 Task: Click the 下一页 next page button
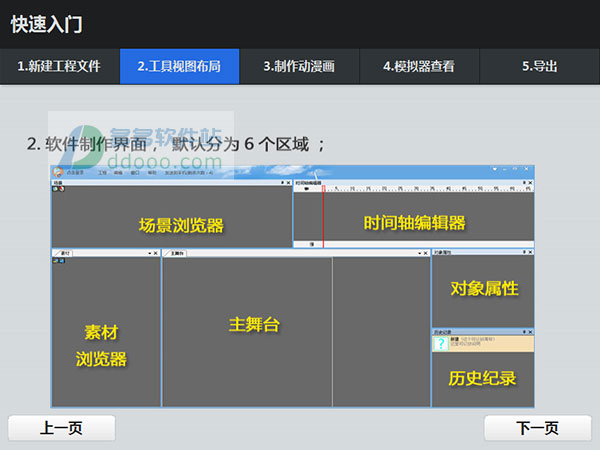tap(537, 428)
